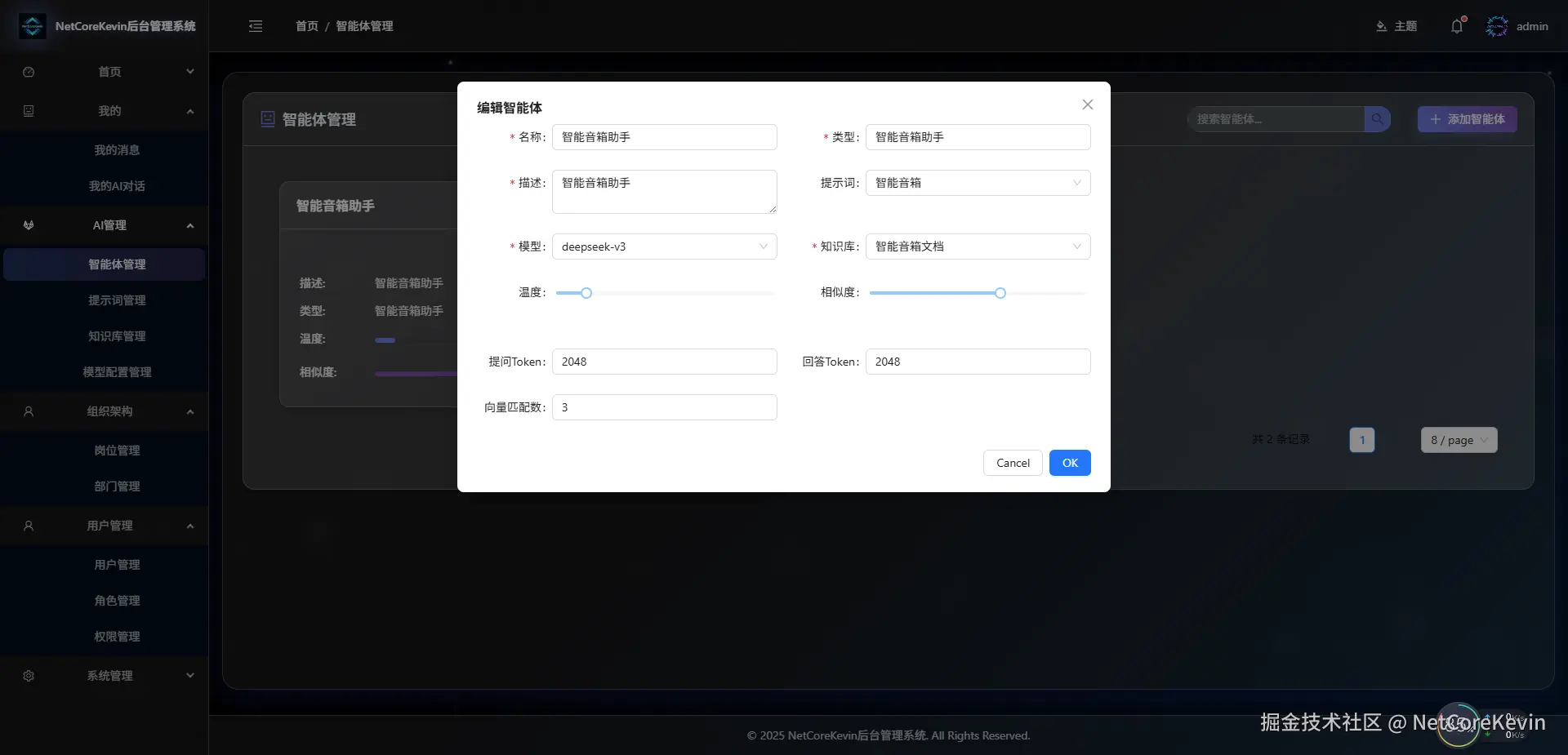This screenshot has height=755, width=1568.
Task: Open the 8 / page size dropdown
Action: pyautogui.click(x=1459, y=440)
